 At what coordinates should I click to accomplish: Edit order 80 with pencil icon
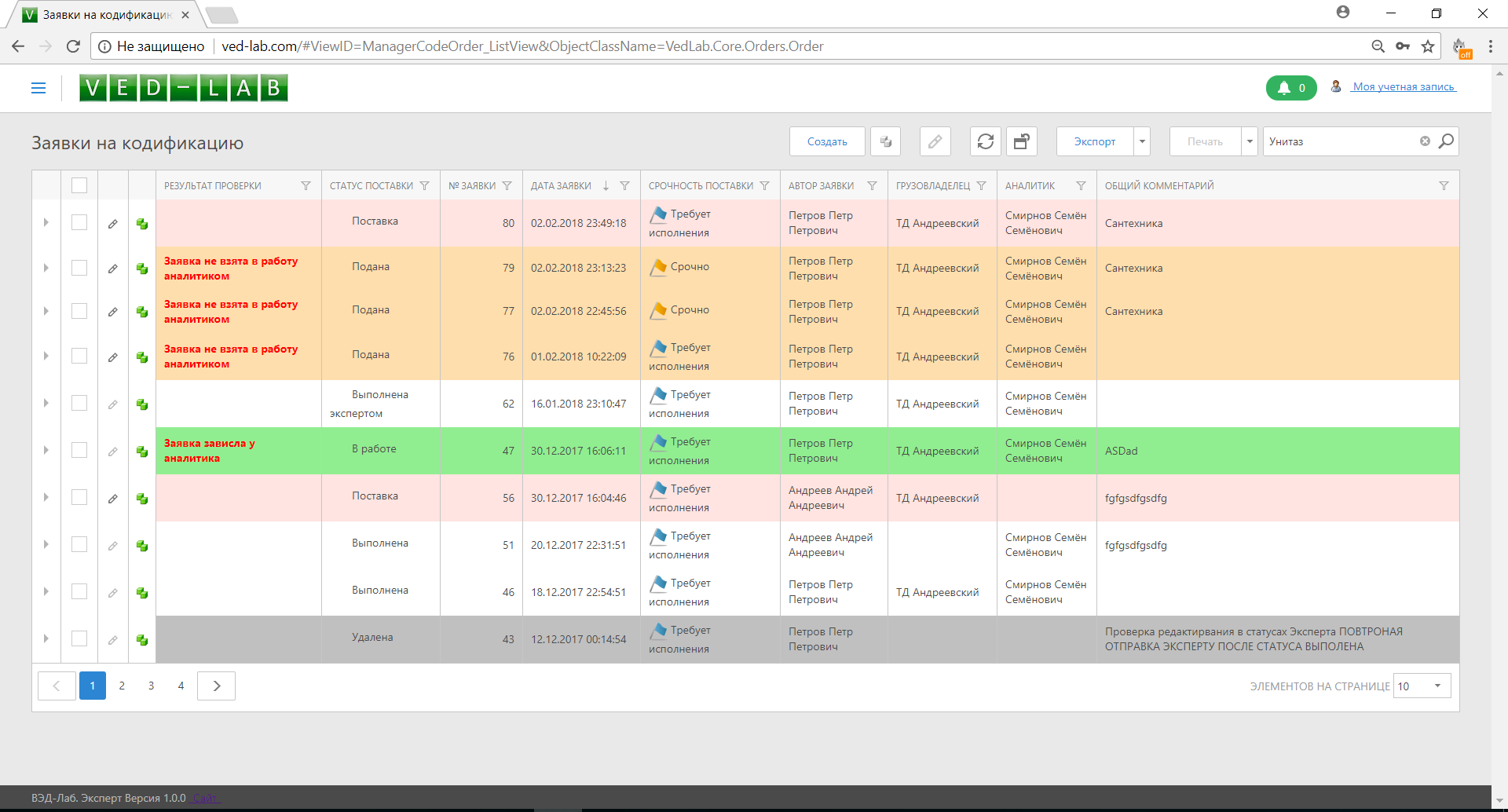pos(113,224)
